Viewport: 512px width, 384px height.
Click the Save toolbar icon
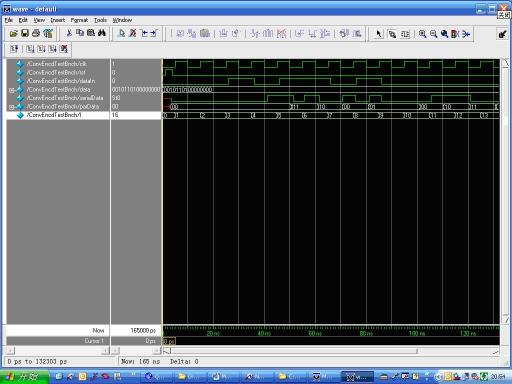point(25,33)
